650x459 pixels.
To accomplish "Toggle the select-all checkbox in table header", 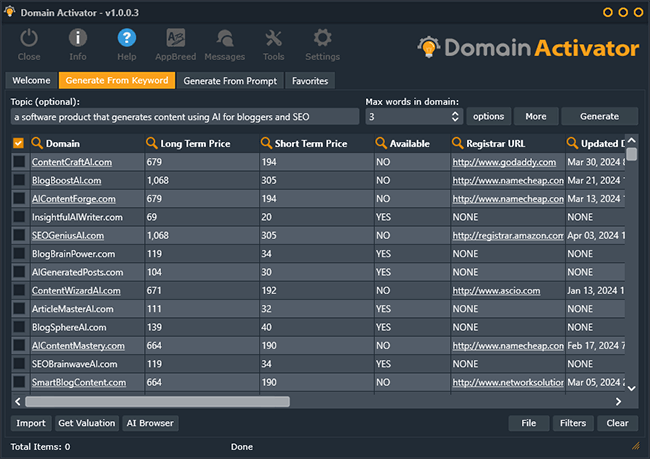I will pos(18,143).
